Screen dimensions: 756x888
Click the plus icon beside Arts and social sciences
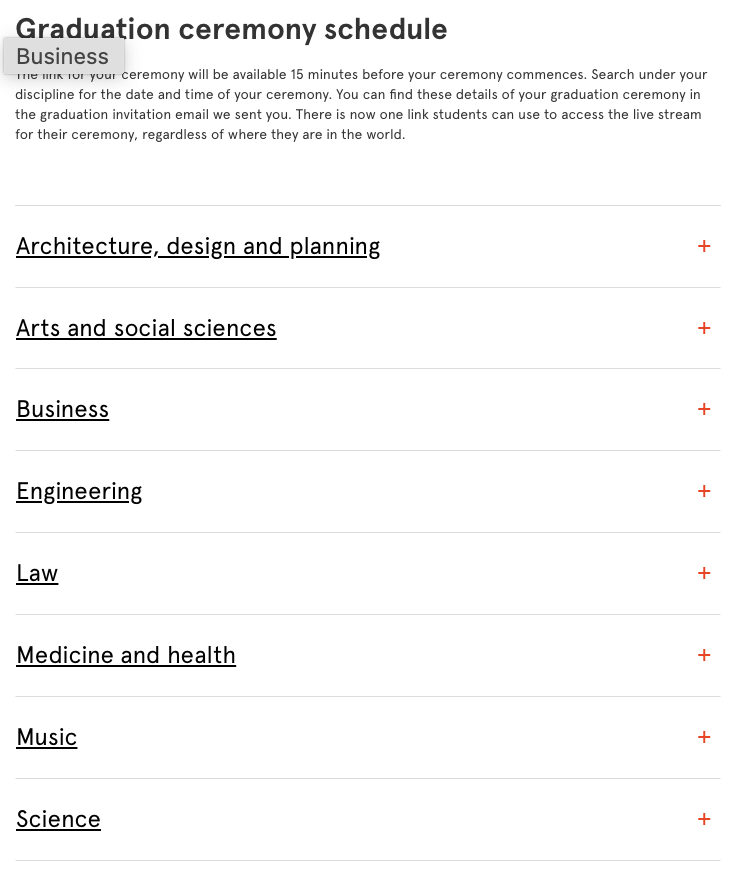(704, 328)
